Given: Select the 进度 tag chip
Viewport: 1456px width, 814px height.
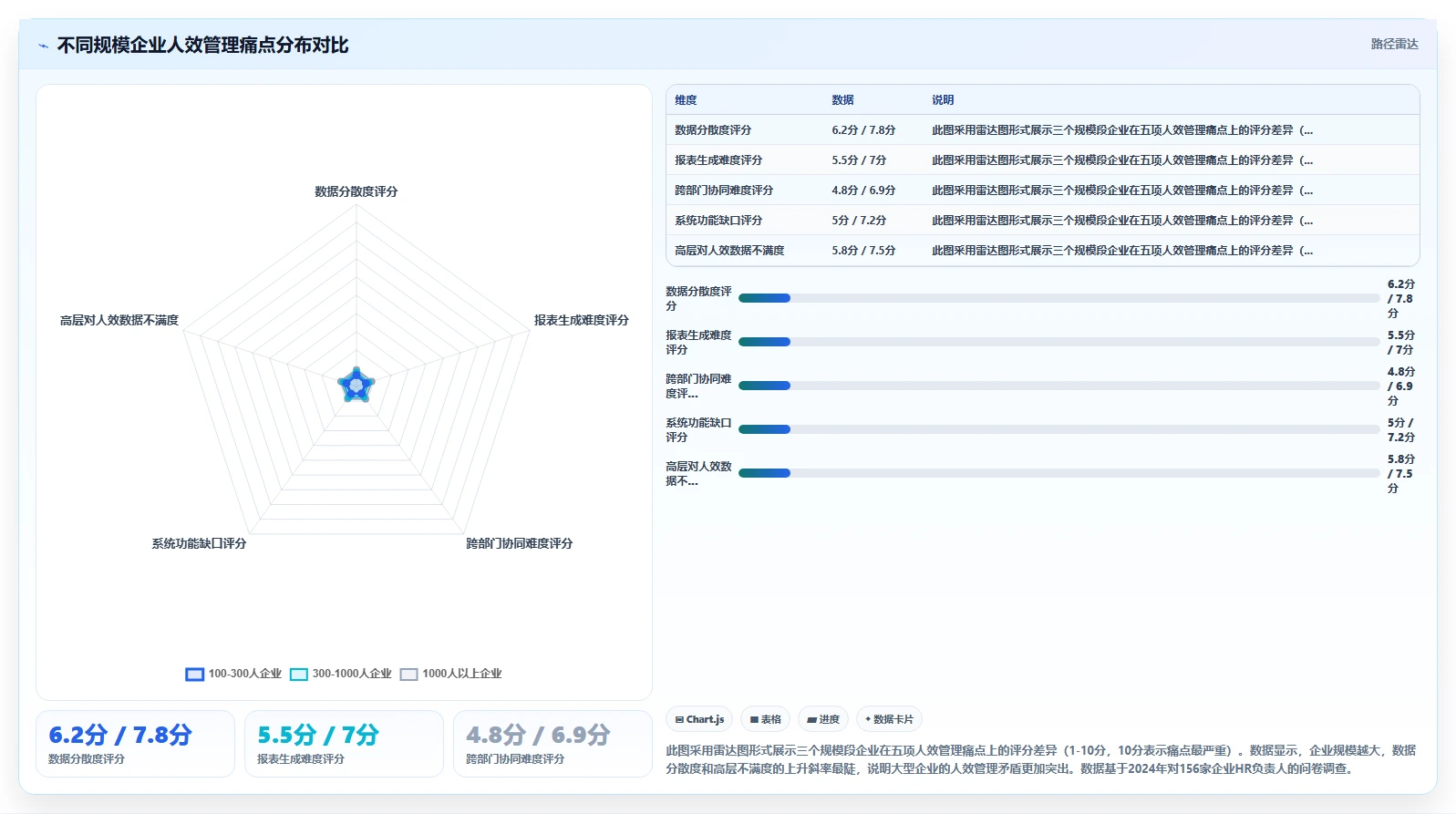Looking at the screenshot, I should pyautogui.click(x=823, y=719).
